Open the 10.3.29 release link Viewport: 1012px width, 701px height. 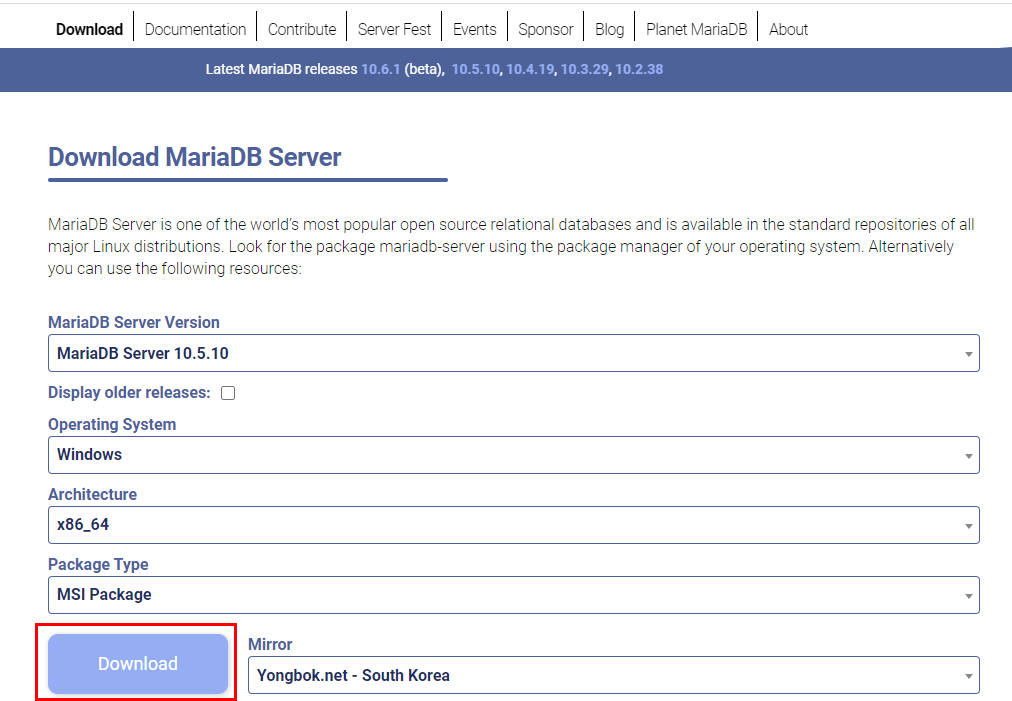tap(585, 69)
